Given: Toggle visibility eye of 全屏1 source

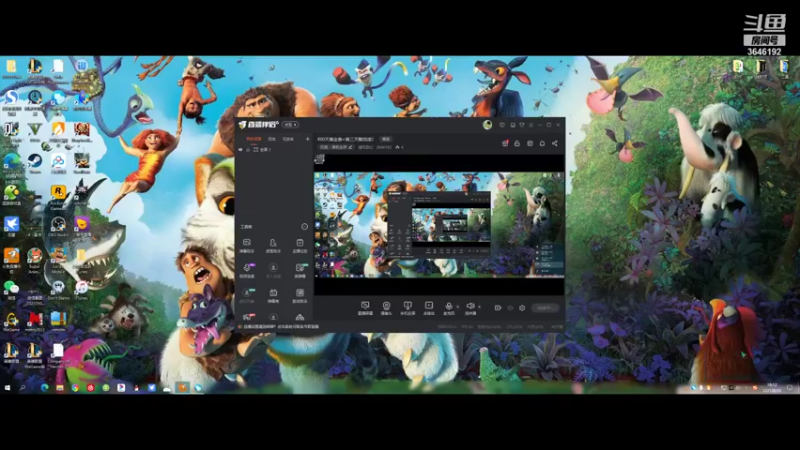Looking at the screenshot, I should tap(240, 149).
